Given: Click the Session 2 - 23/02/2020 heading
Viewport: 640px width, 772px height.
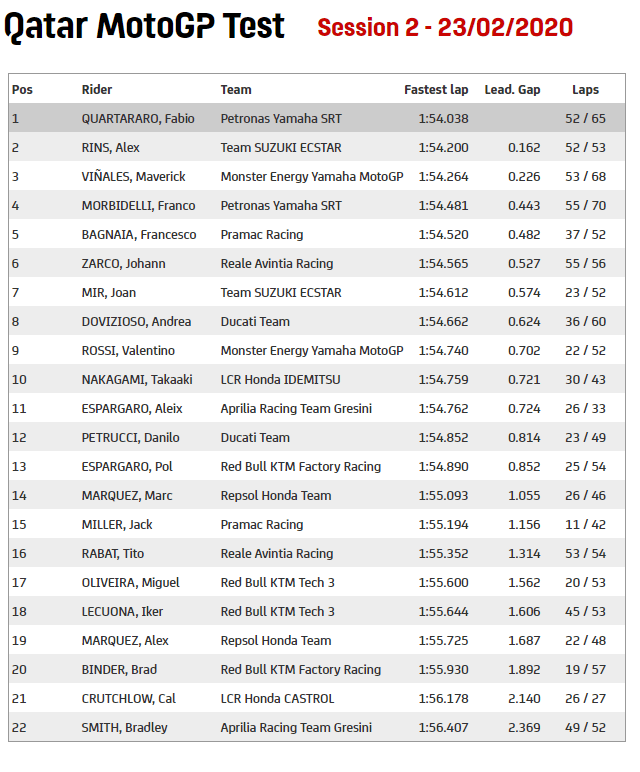Looking at the screenshot, I should coord(445,27).
